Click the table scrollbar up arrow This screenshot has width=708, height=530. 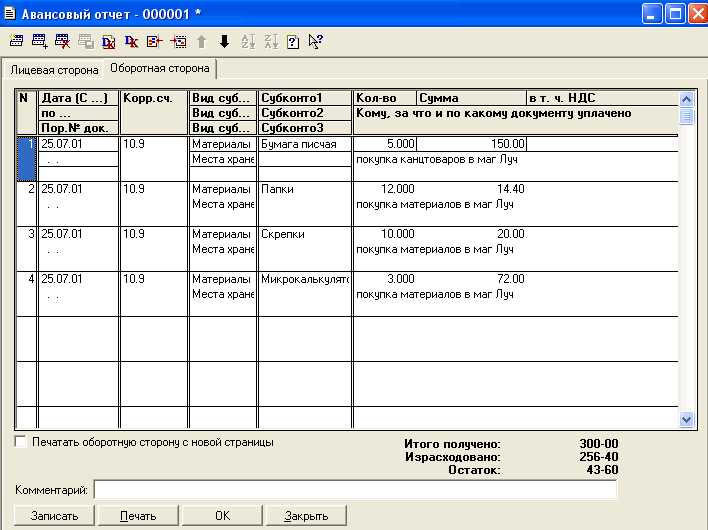(686, 99)
